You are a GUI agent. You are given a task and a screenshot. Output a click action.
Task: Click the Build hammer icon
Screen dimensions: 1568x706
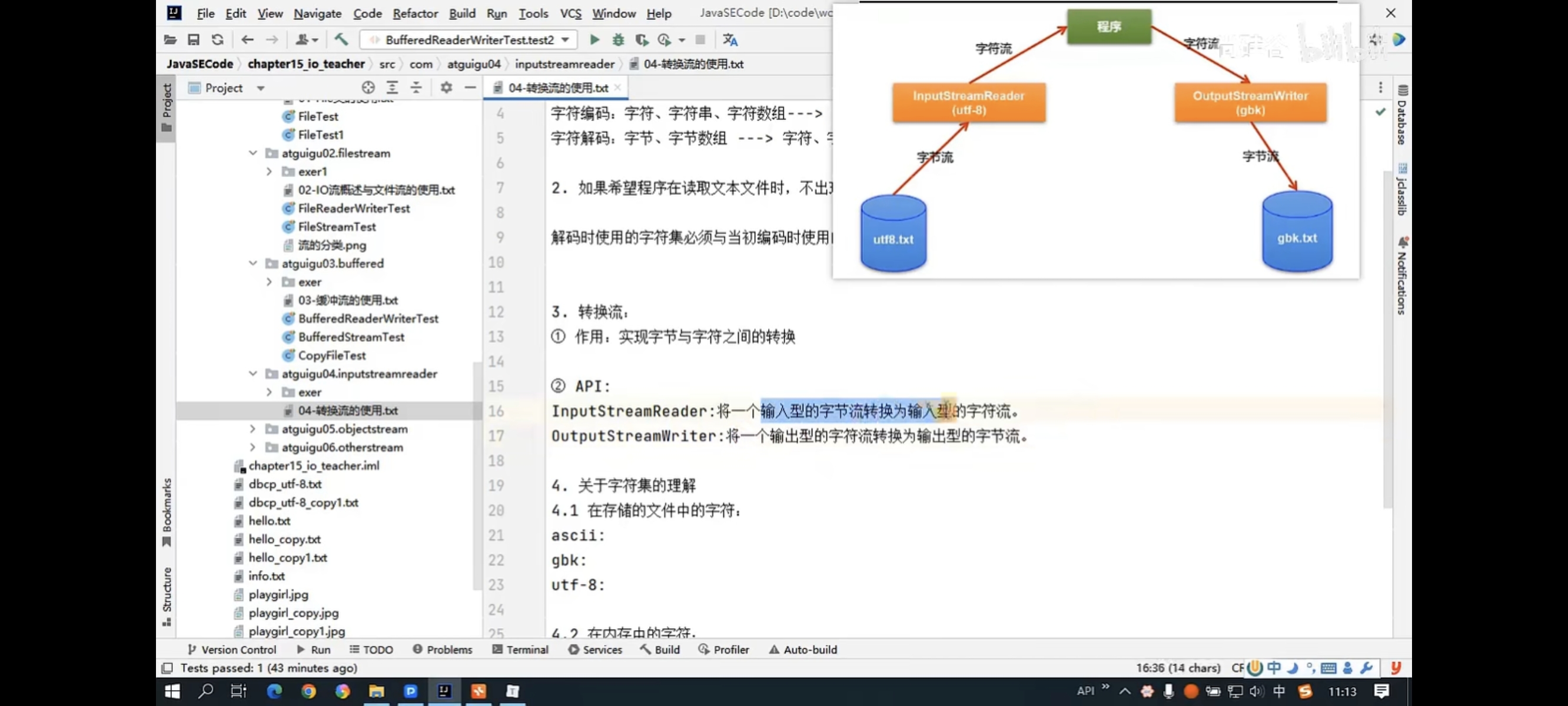click(x=341, y=39)
